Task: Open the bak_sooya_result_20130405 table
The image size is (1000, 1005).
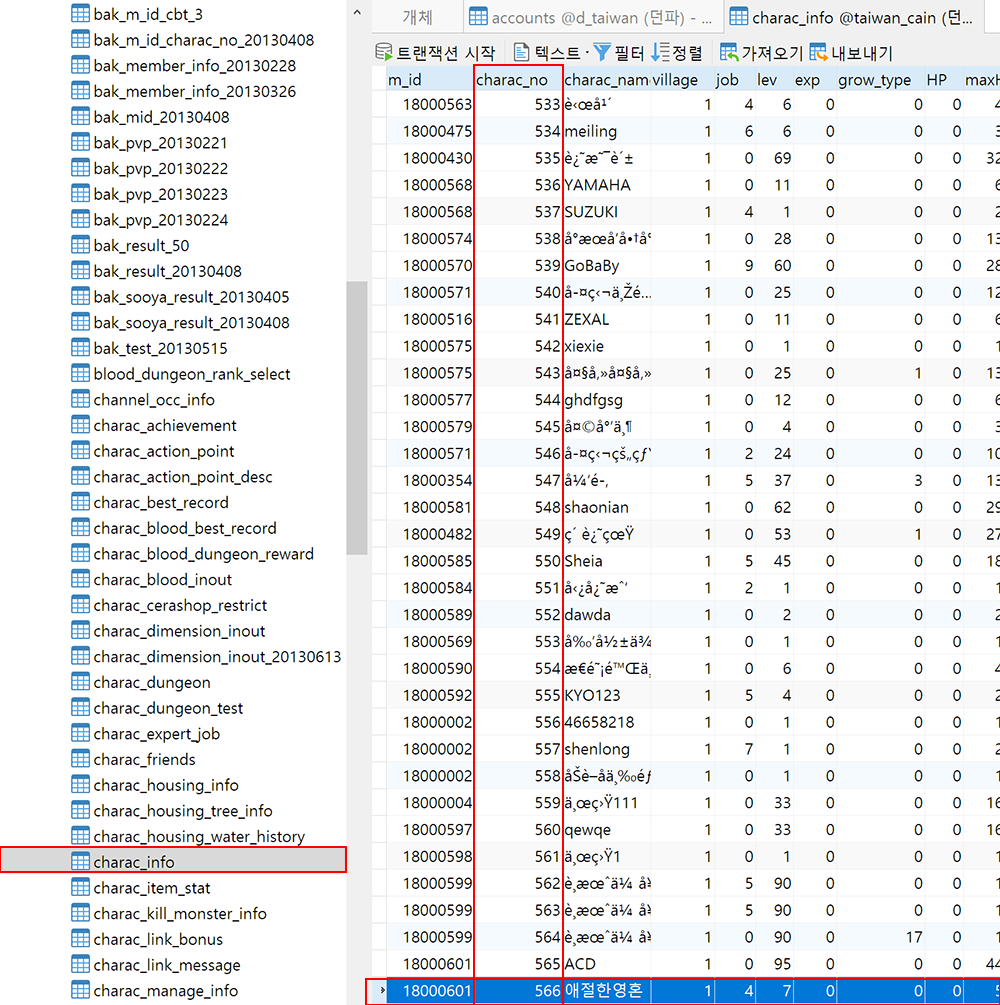Action: pos(191,297)
